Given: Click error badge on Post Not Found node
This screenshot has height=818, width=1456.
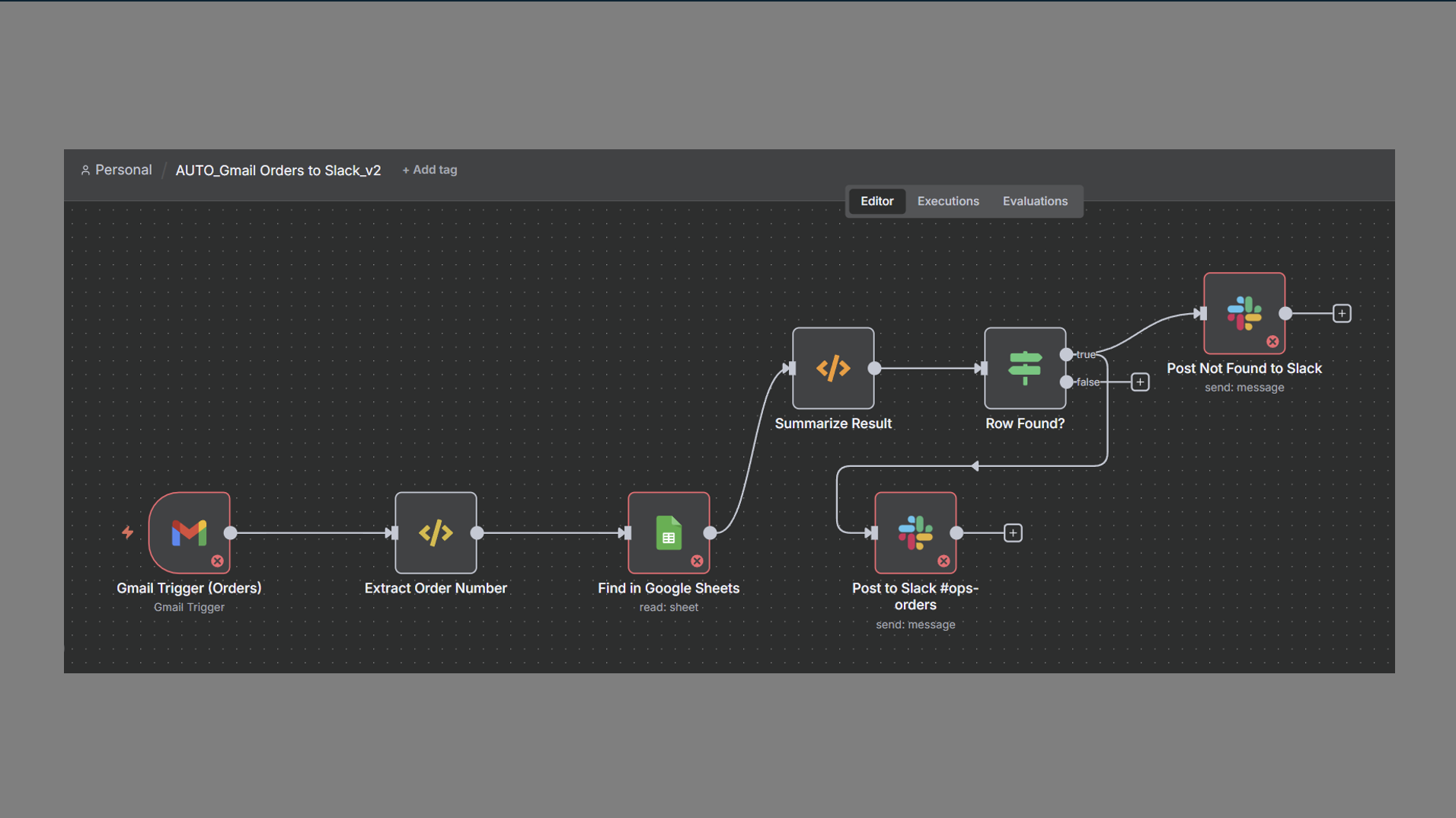Looking at the screenshot, I should pyautogui.click(x=1272, y=342).
